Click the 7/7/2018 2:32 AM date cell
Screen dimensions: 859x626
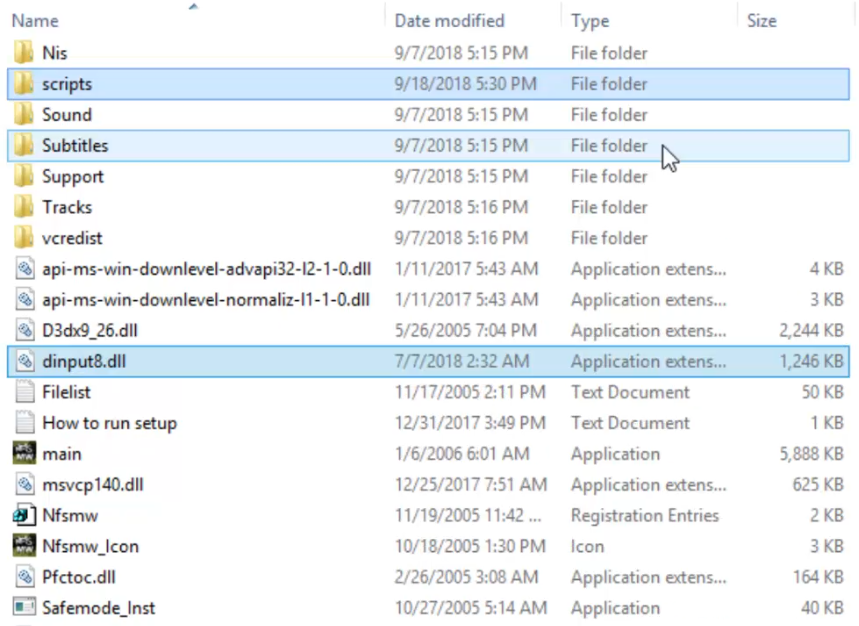[x=462, y=361]
